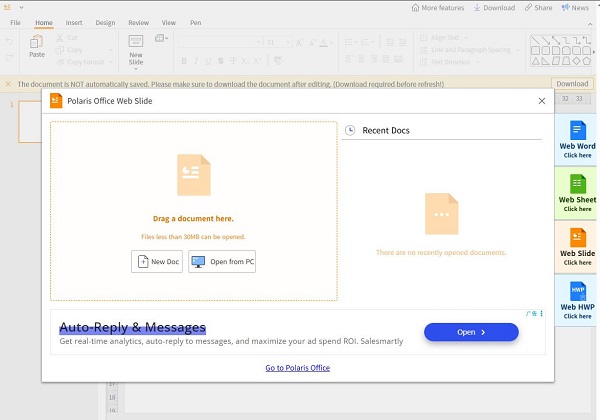This screenshot has width=600, height=420.
Task: Click More features in the top bar
Action: (438, 8)
